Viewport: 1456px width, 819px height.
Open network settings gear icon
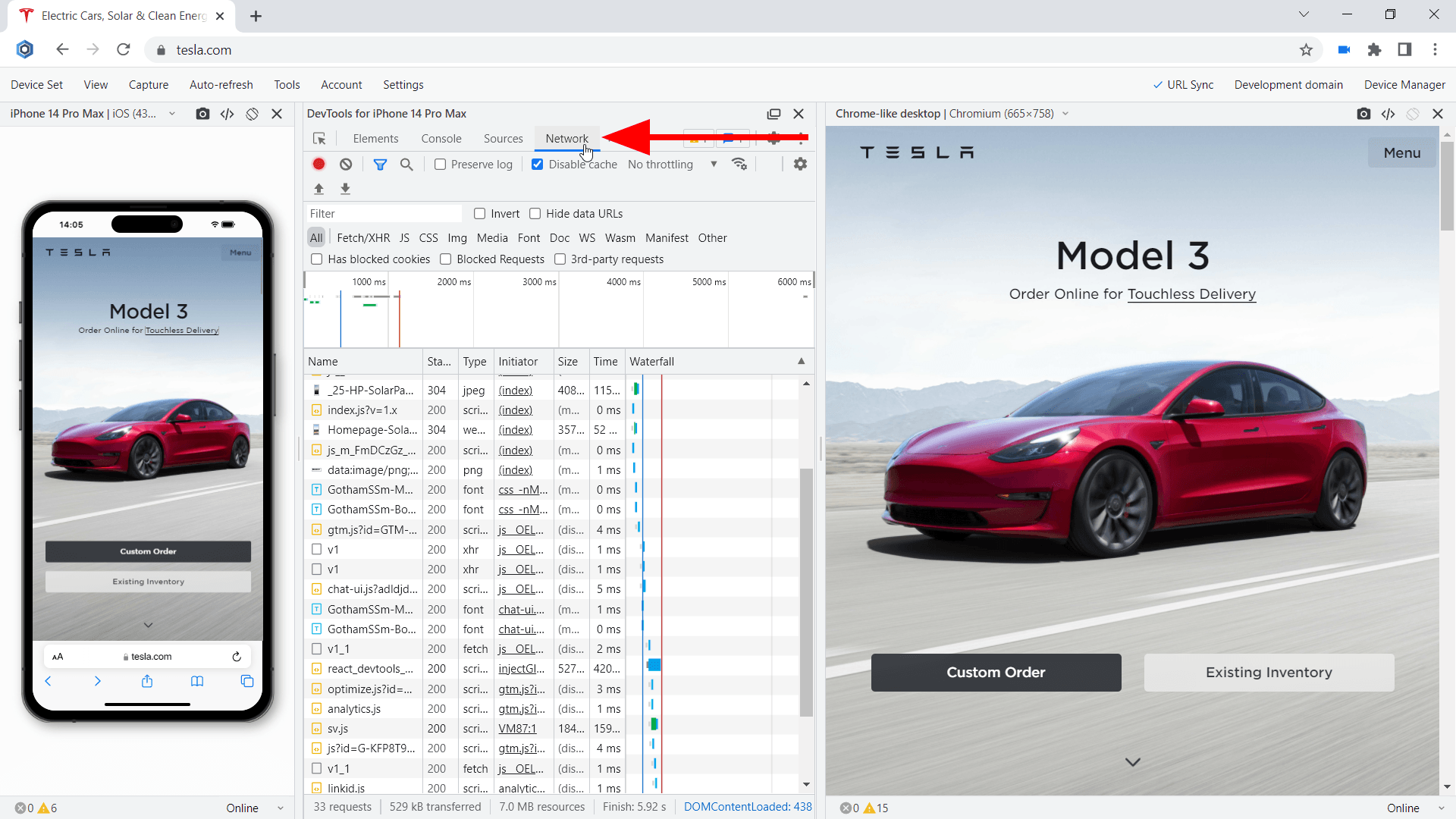800,164
